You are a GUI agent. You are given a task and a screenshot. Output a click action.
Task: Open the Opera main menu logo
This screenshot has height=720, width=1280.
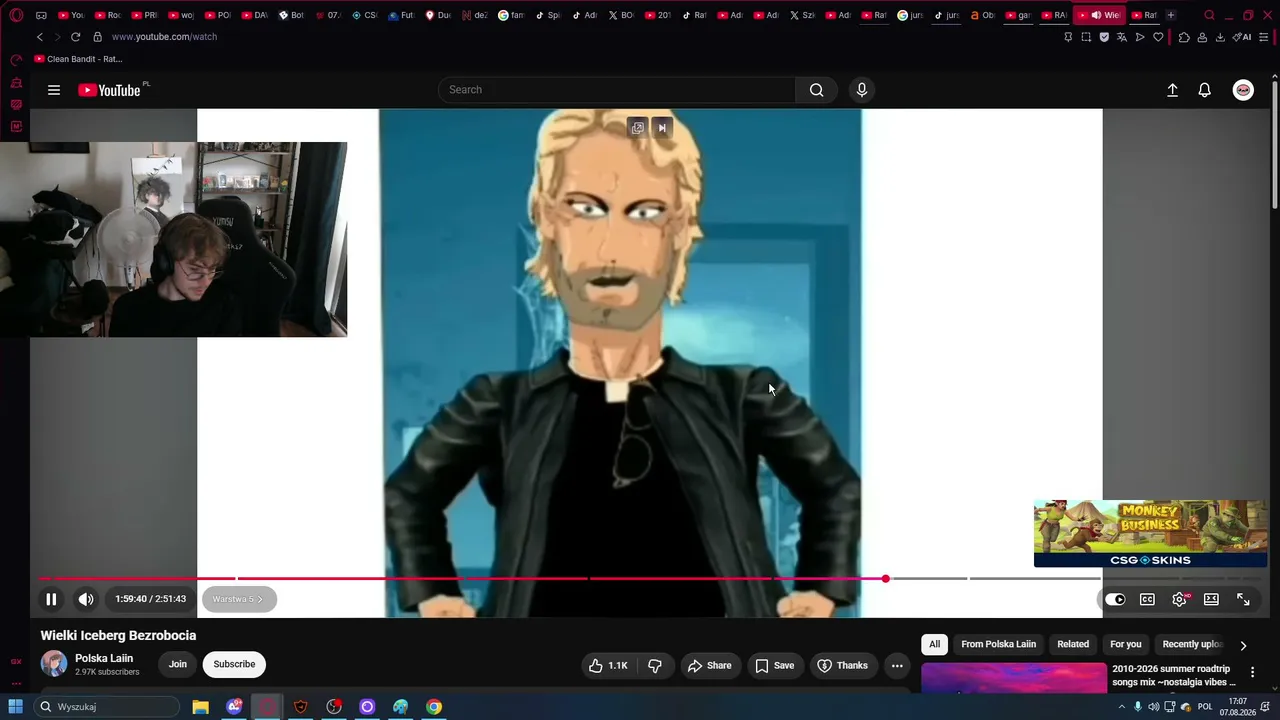click(x=16, y=15)
